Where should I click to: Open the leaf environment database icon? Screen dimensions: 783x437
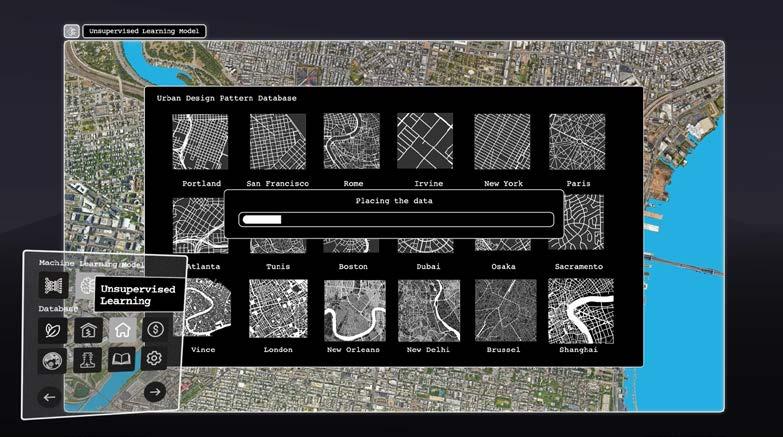point(52,331)
